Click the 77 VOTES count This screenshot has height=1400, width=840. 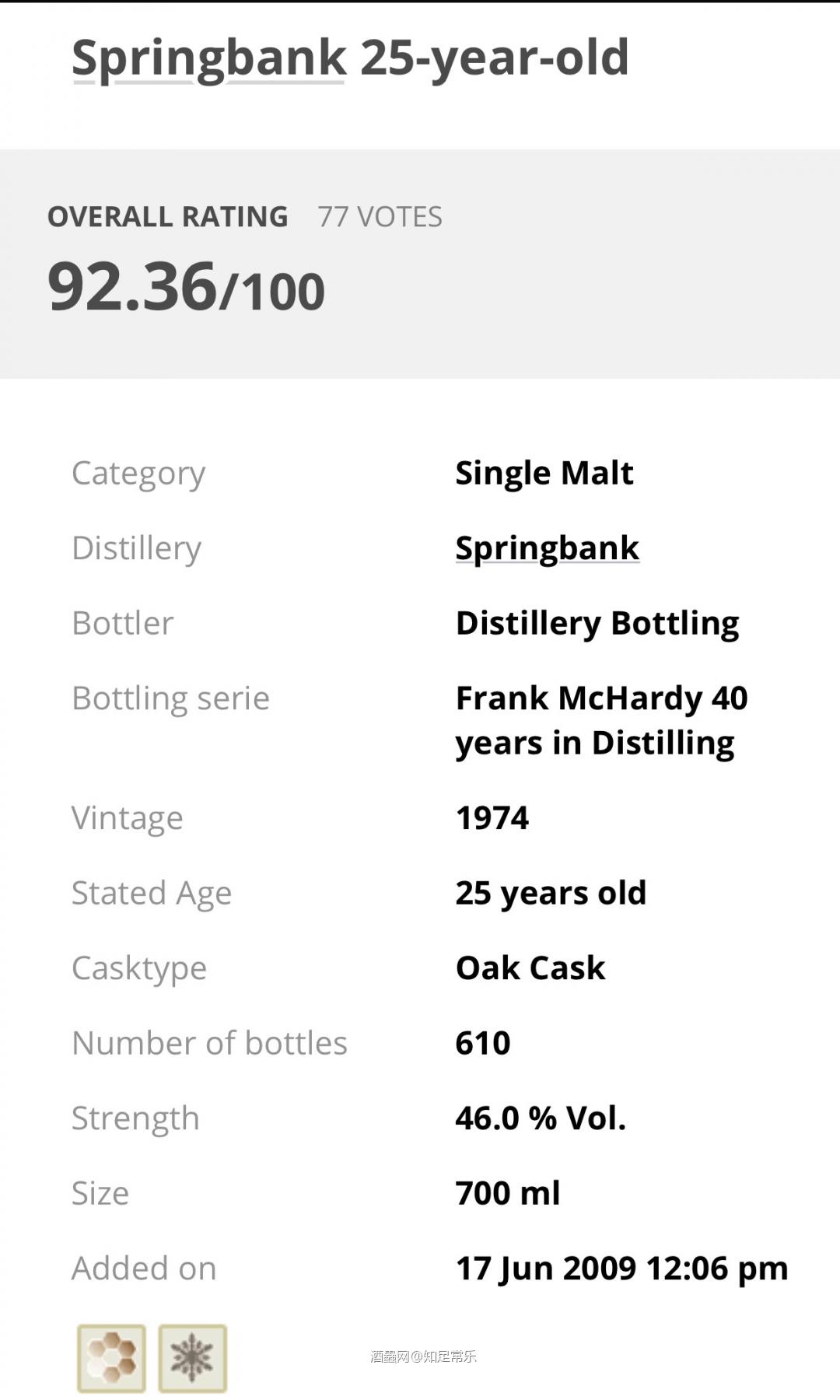pos(380,217)
